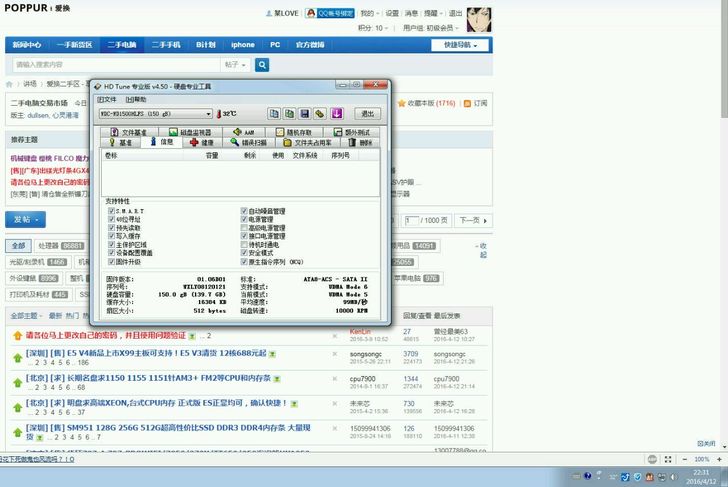
Task: Open the 全部主题 filter dropdown
Action: 26,316
